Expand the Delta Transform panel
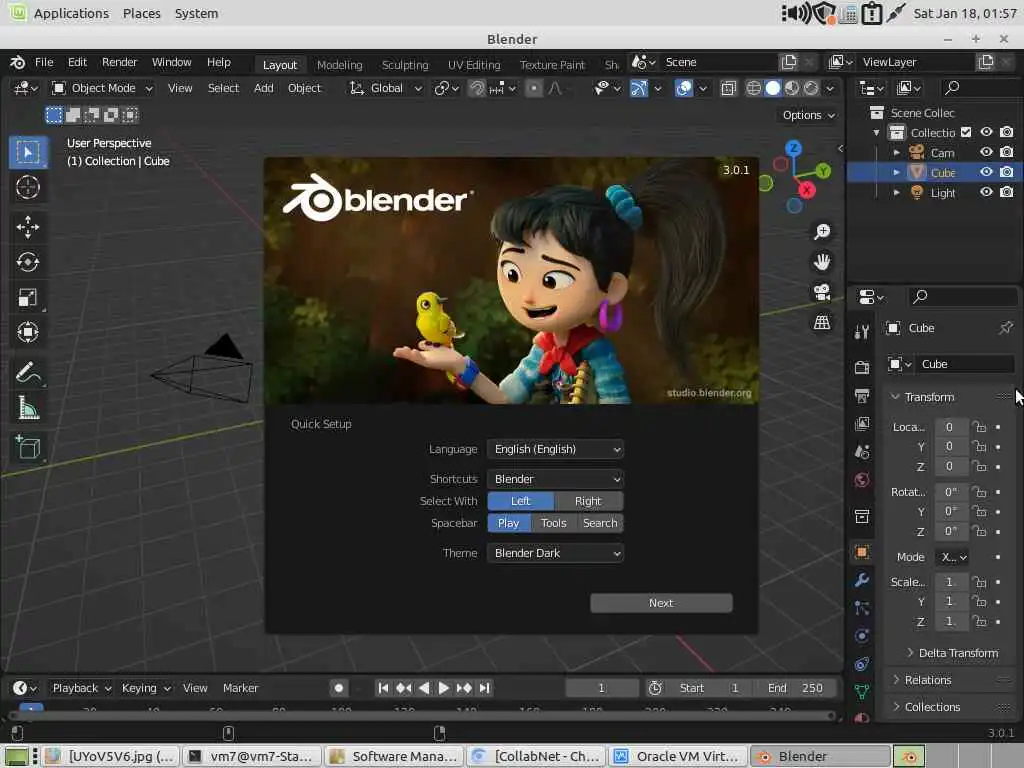 click(910, 653)
